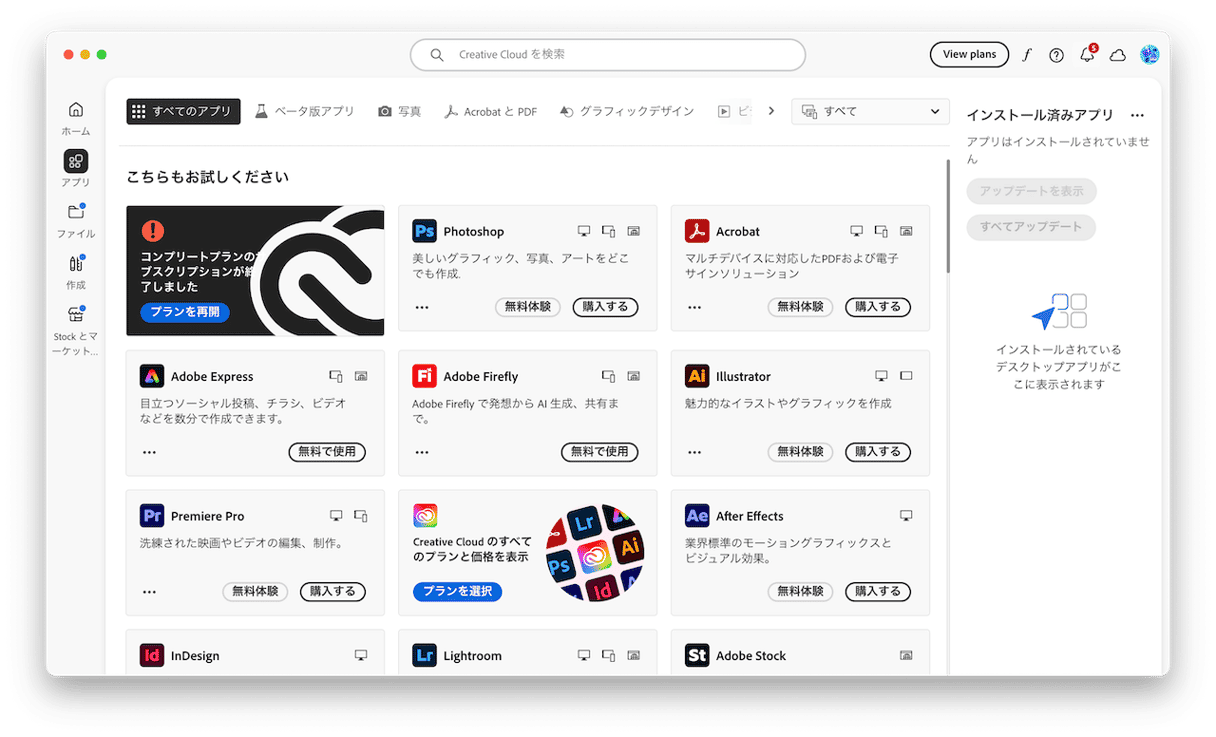Select the Adobe Firefly icon
The height and width of the screenshot is (737, 1216).
pos(424,376)
